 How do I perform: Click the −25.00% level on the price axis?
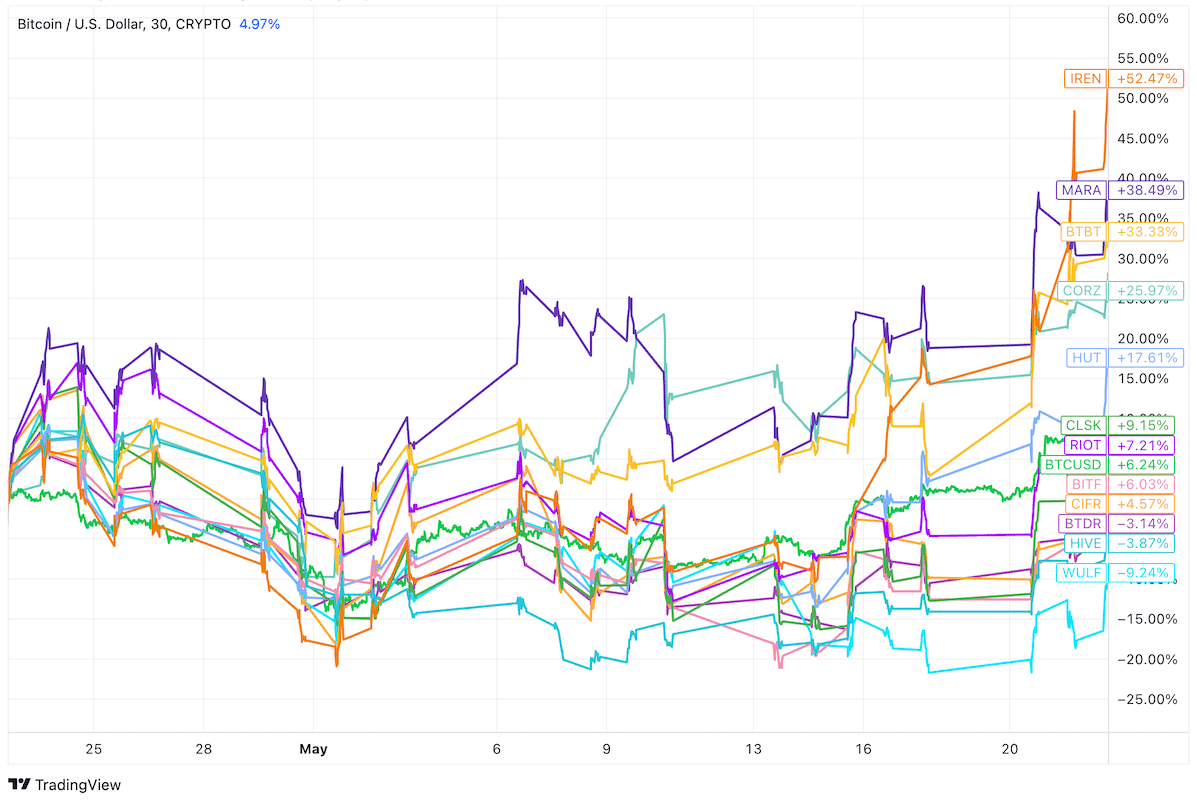click(x=1148, y=700)
